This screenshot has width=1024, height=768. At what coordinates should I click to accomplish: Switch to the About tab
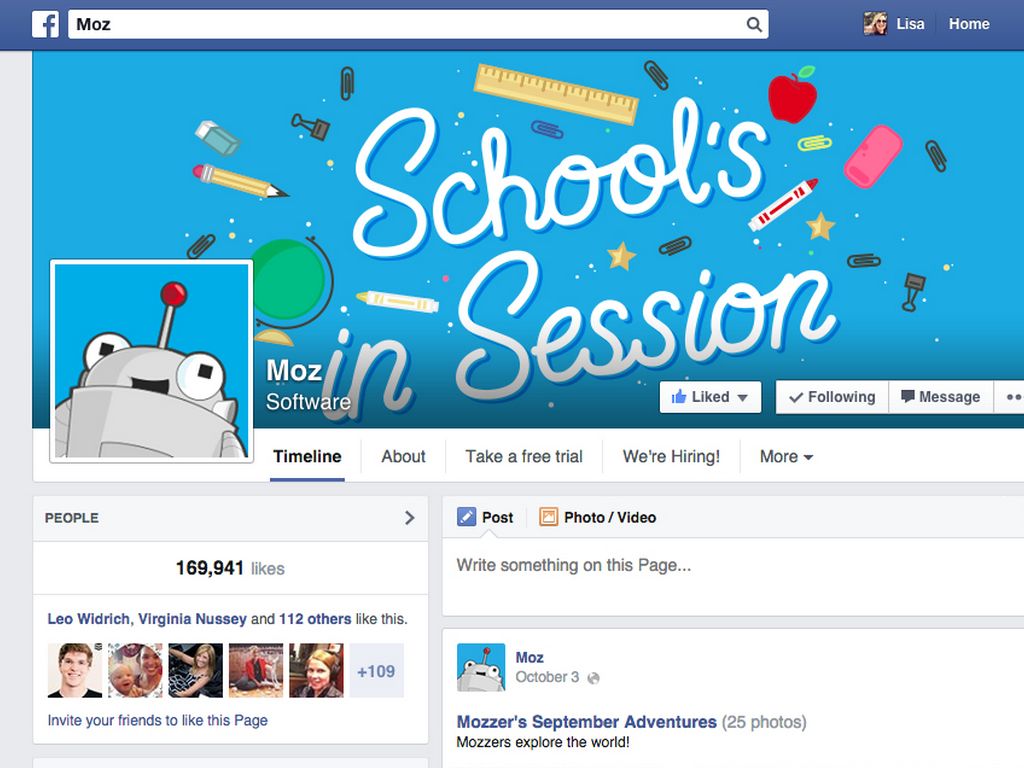coord(403,456)
